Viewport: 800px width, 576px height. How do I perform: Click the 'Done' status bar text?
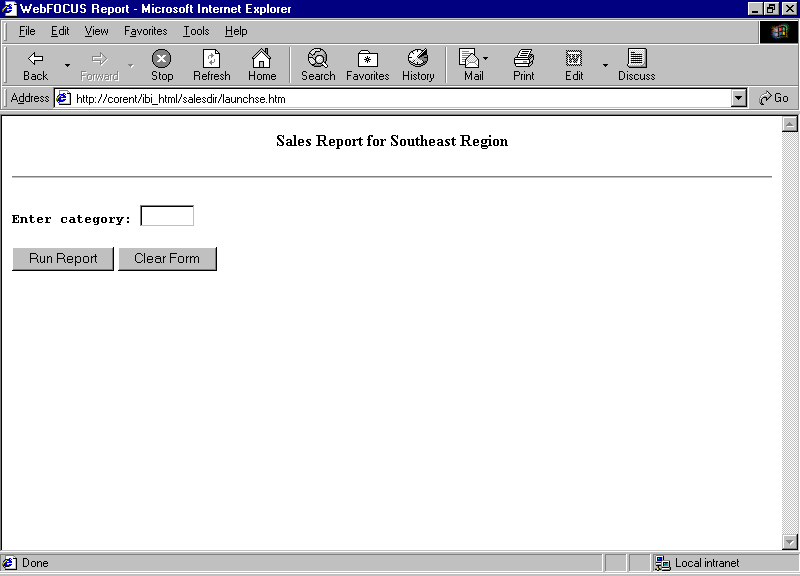(x=35, y=563)
